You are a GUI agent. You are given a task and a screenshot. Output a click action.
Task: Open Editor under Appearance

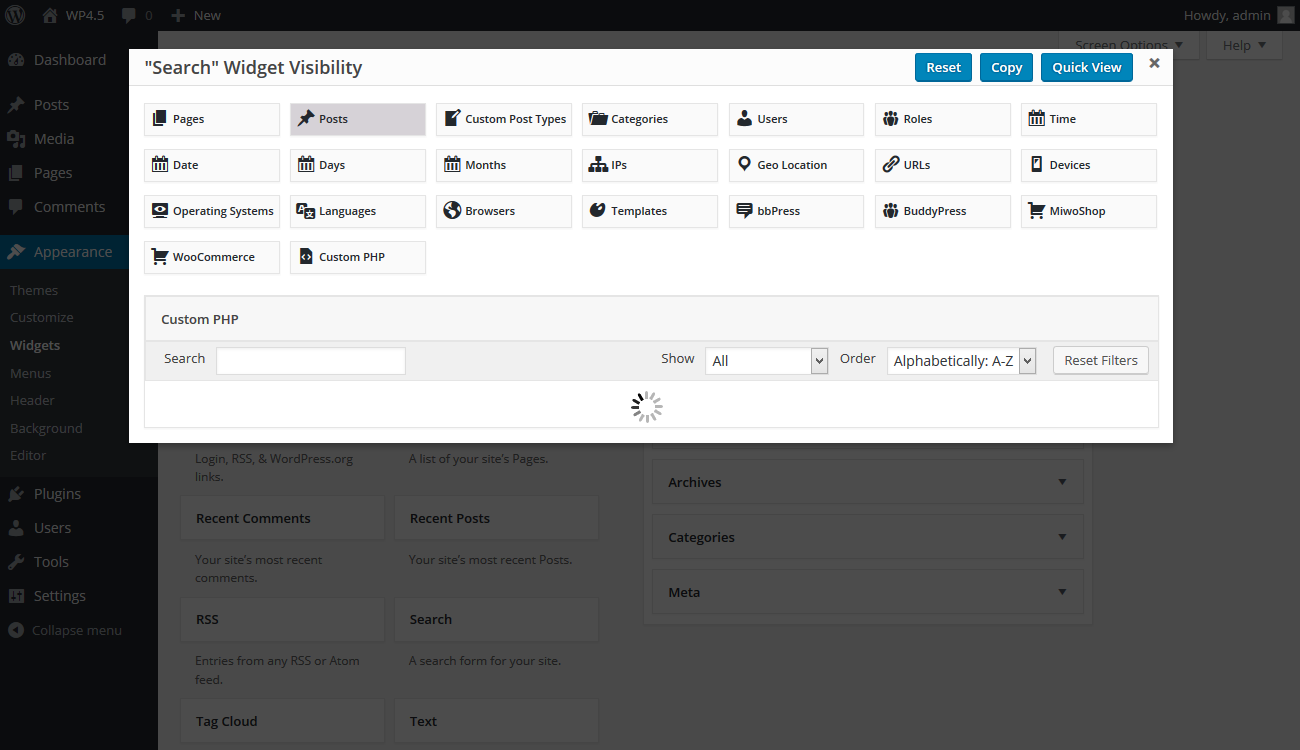click(x=28, y=455)
